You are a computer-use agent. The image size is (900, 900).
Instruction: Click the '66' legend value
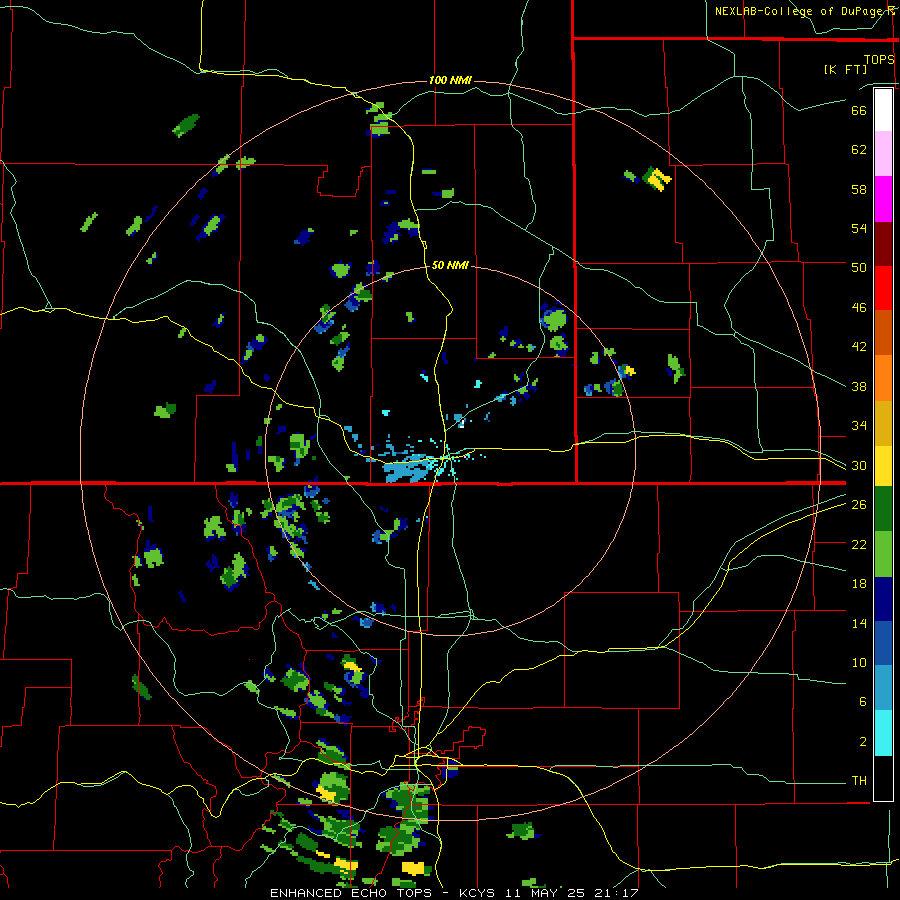click(x=859, y=110)
